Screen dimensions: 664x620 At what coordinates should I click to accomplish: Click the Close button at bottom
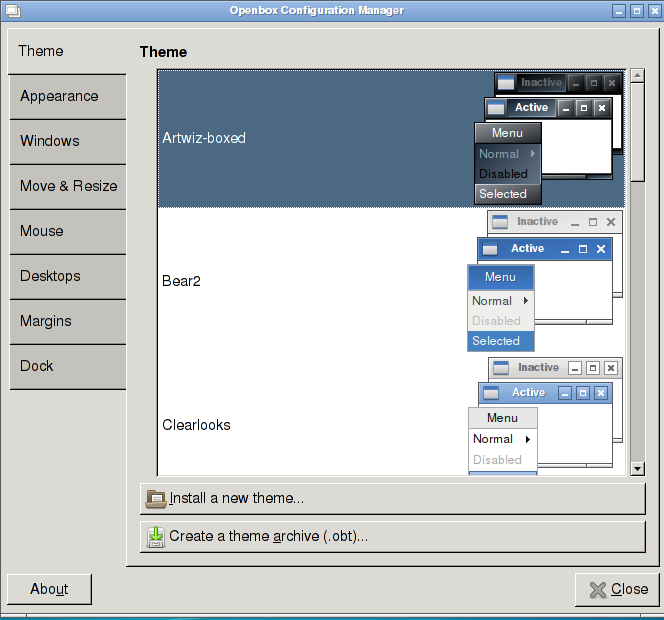point(617,590)
